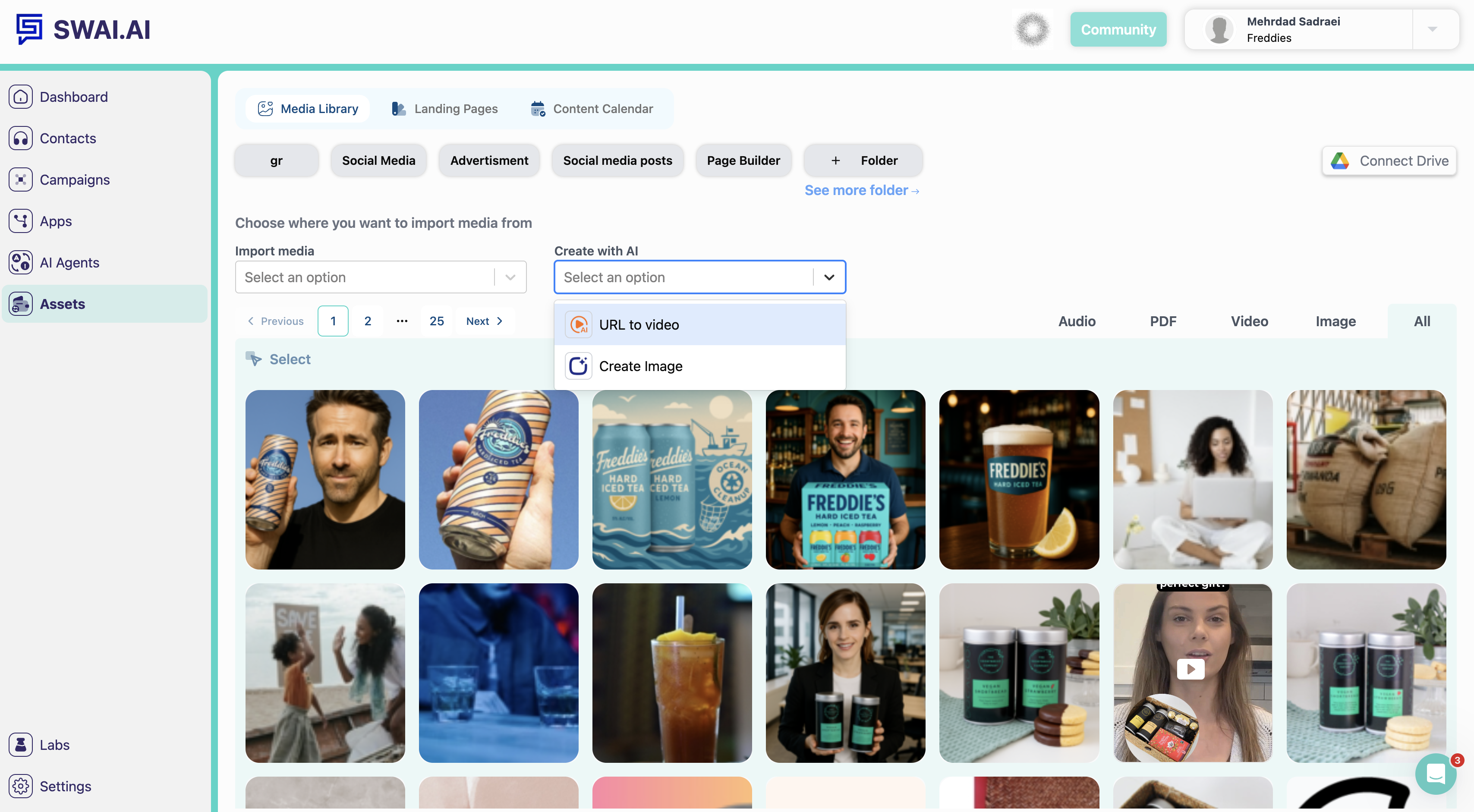Open the Settings gear icon

click(x=21, y=786)
